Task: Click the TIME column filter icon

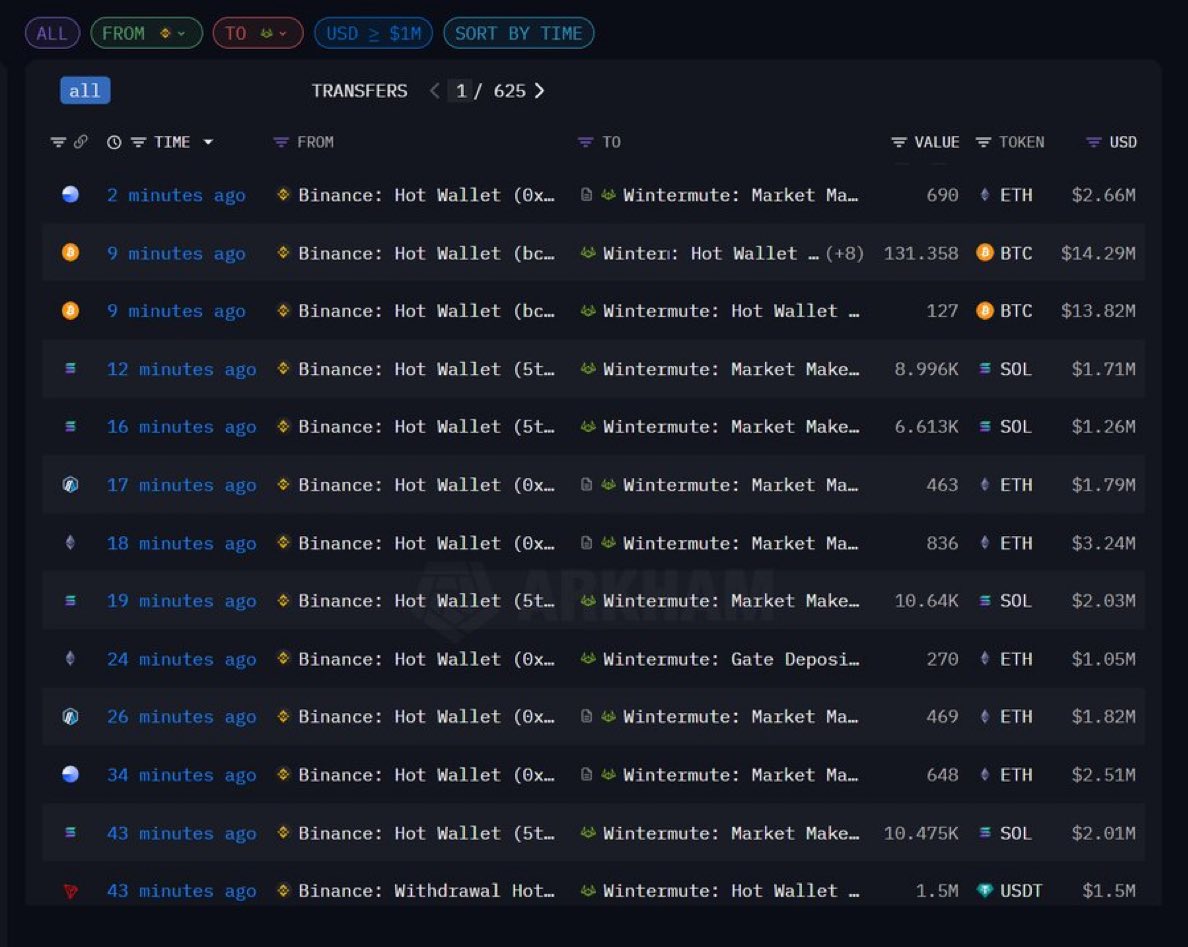Action: [x=138, y=142]
